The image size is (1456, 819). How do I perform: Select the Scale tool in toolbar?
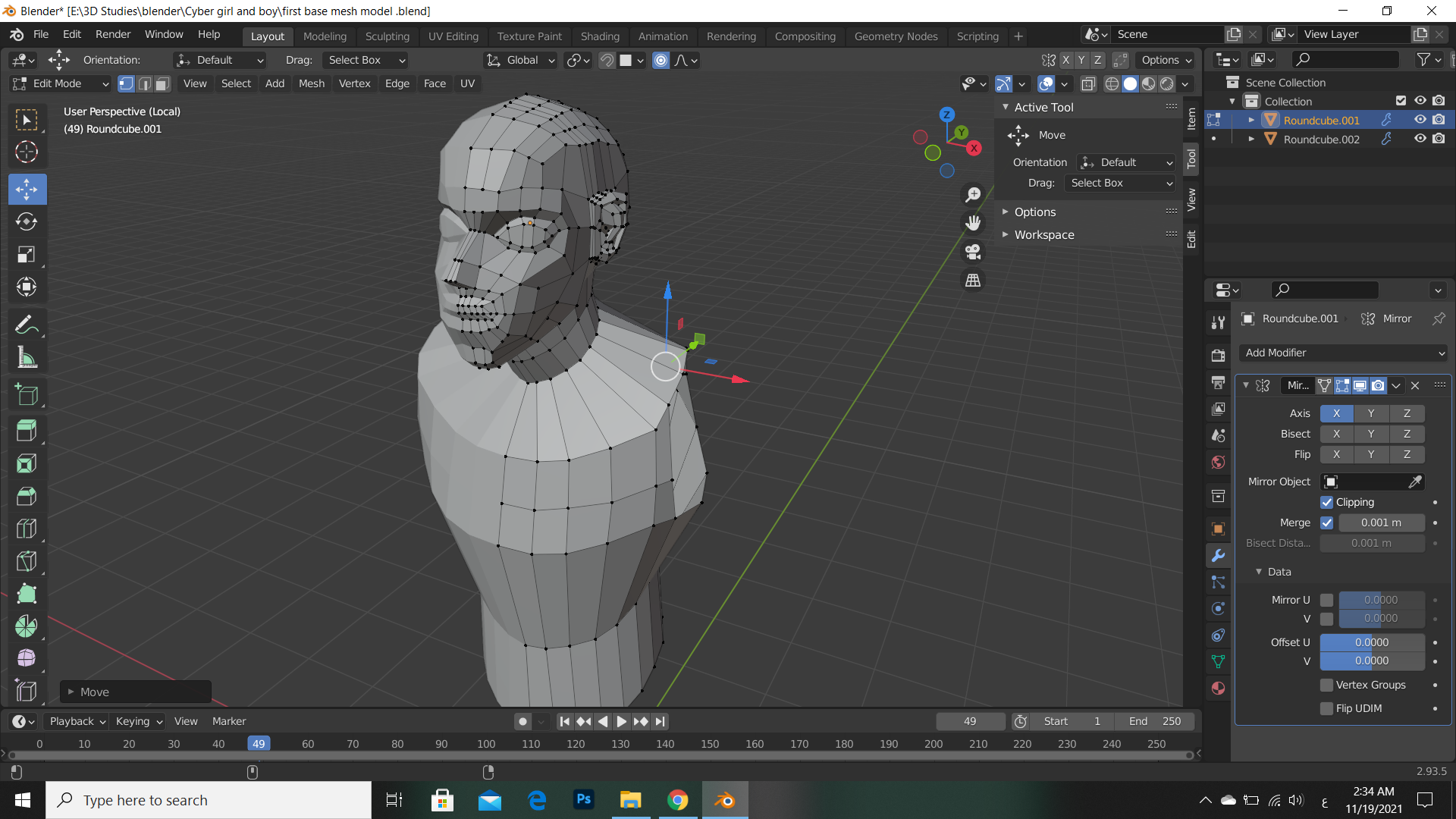27,254
